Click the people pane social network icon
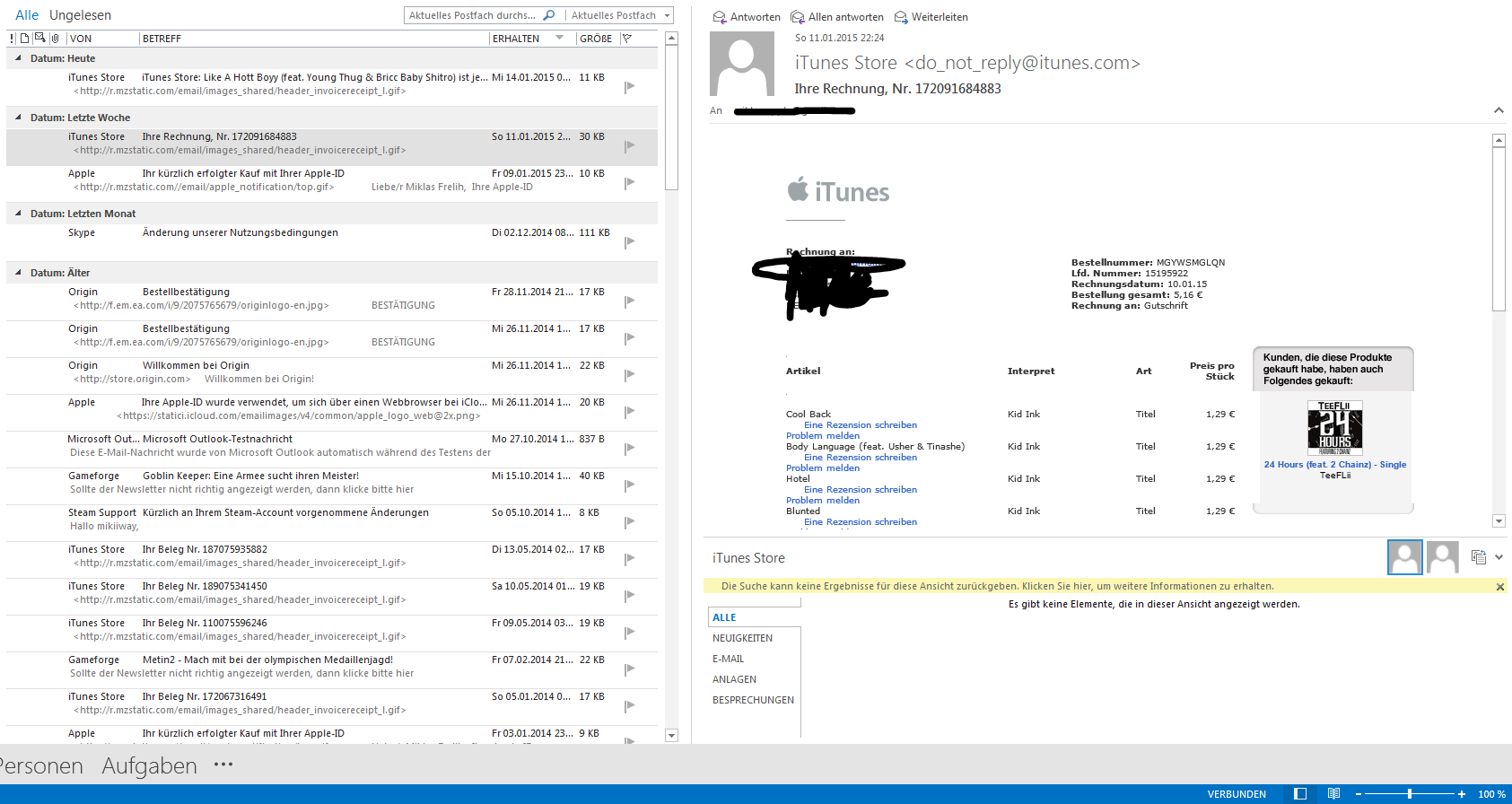The image size is (1512, 804). click(1479, 557)
